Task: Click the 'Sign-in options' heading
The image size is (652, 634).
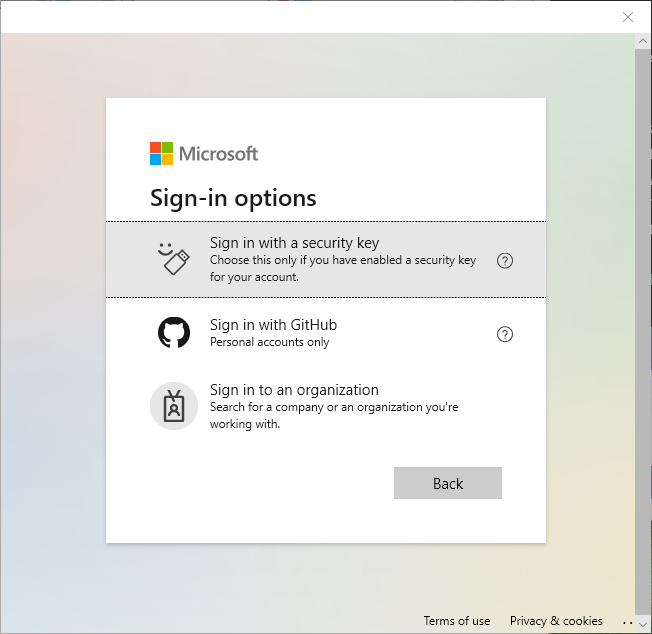Action: (x=233, y=198)
